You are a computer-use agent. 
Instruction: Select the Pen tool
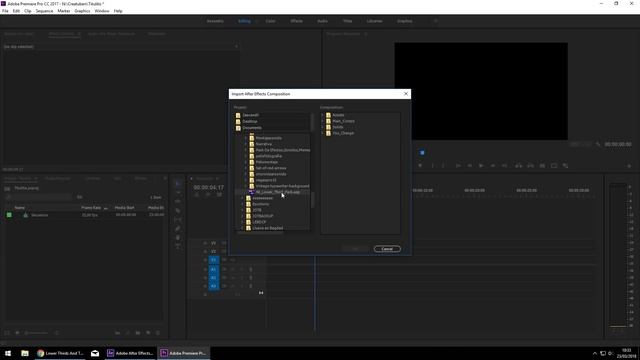tap(178, 229)
